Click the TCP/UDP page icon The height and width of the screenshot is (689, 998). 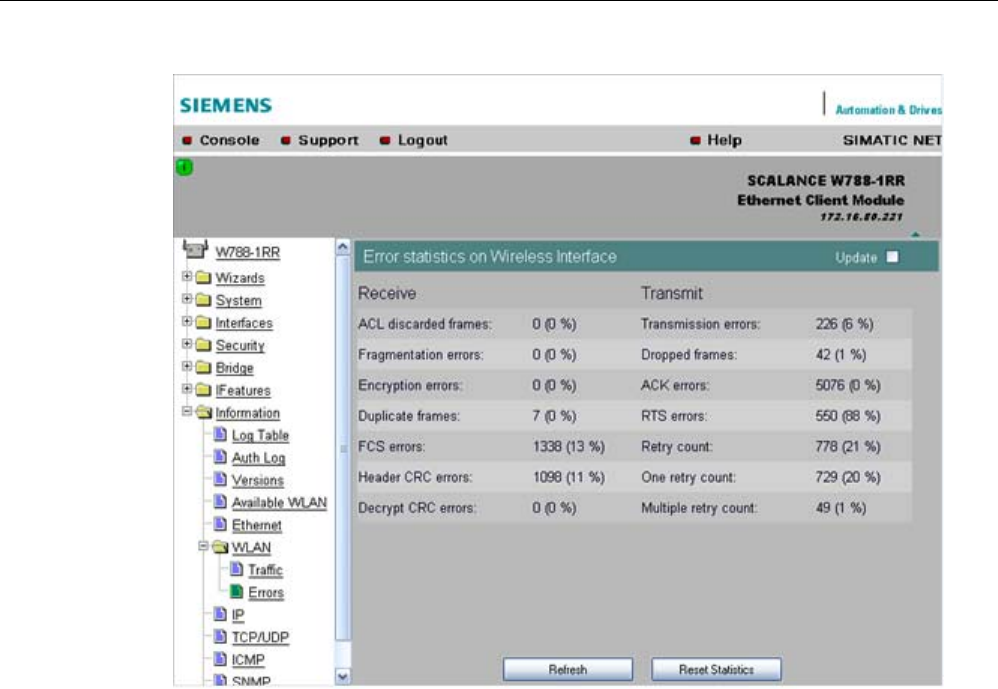pyautogui.click(x=220, y=636)
